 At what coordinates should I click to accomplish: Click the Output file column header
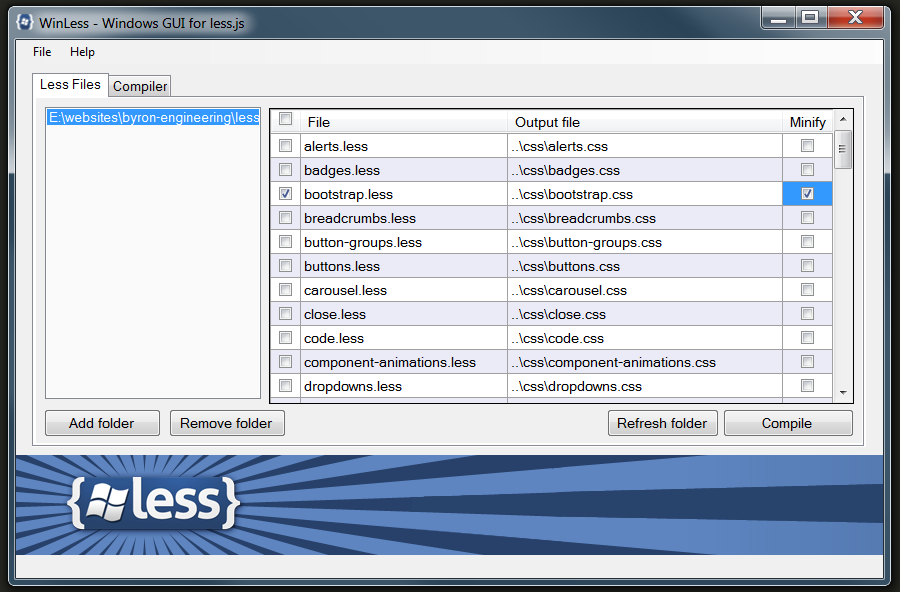[x=645, y=122]
